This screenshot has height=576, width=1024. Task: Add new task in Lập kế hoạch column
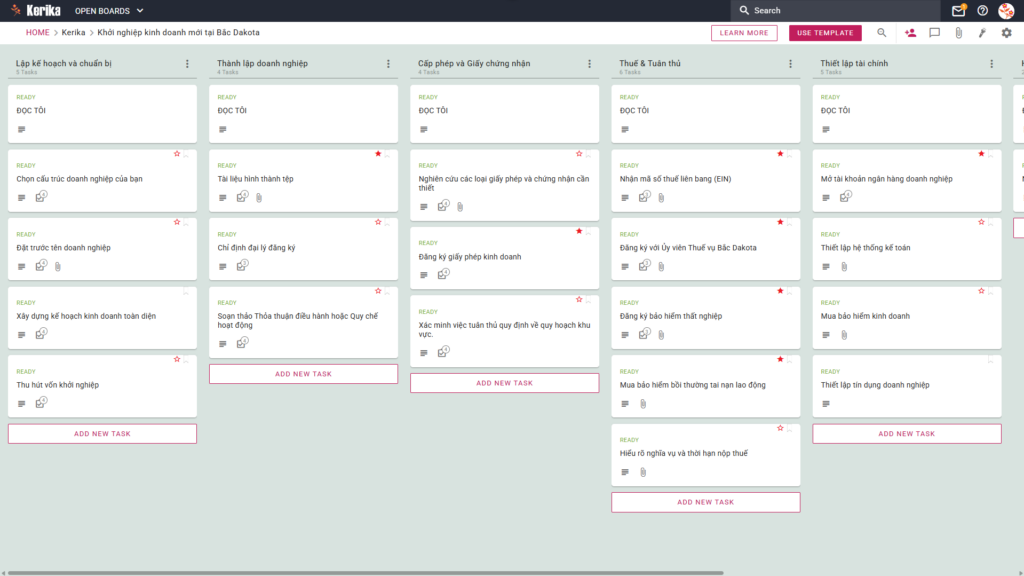tap(103, 434)
